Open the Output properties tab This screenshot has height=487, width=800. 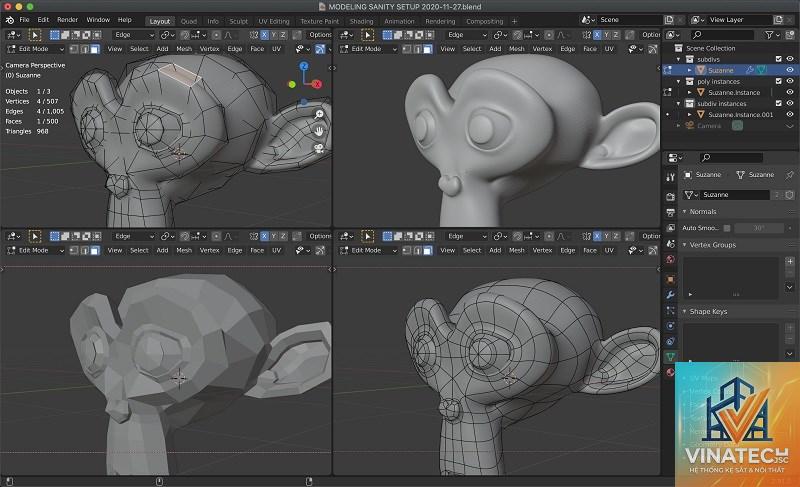click(670, 212)
